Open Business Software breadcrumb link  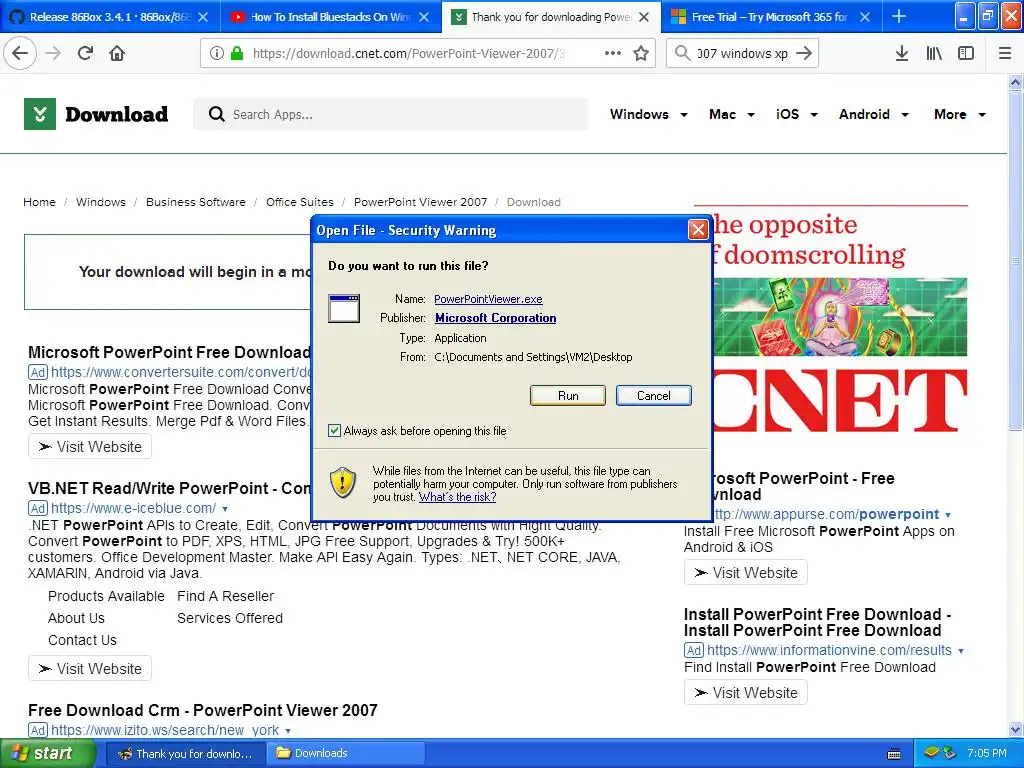pyautogui.click(x=195, y=202)
